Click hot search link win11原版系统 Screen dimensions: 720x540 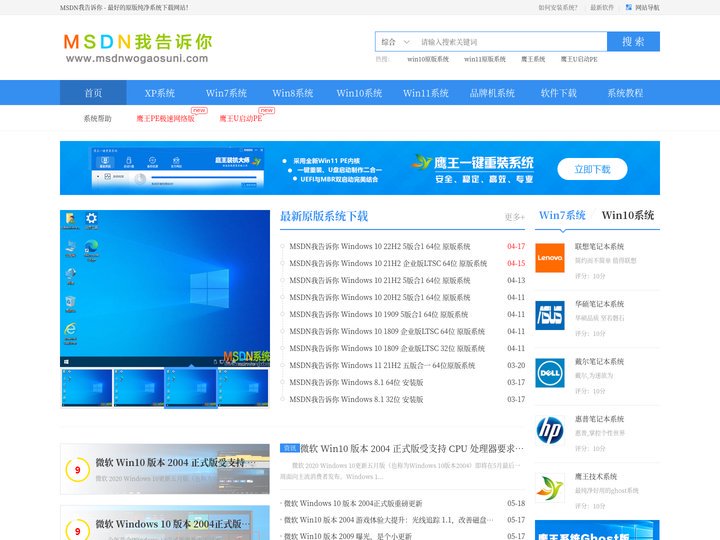point(485,59)
